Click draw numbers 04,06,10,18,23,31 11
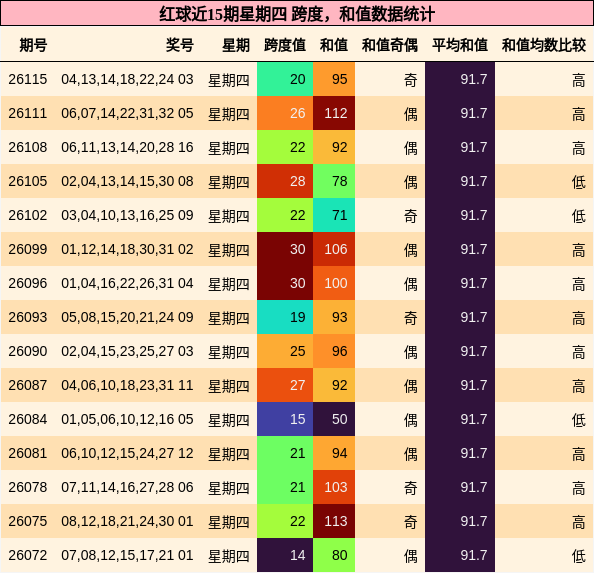 click(x=127, y=385)
